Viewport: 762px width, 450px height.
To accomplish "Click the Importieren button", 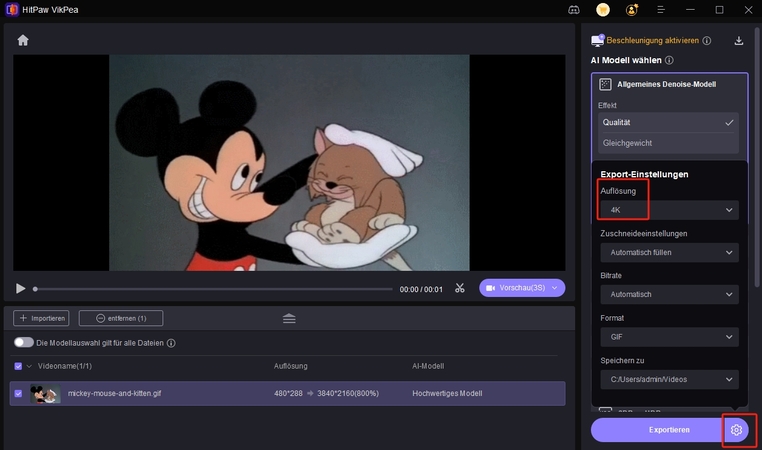I will [x=41, y=318].
